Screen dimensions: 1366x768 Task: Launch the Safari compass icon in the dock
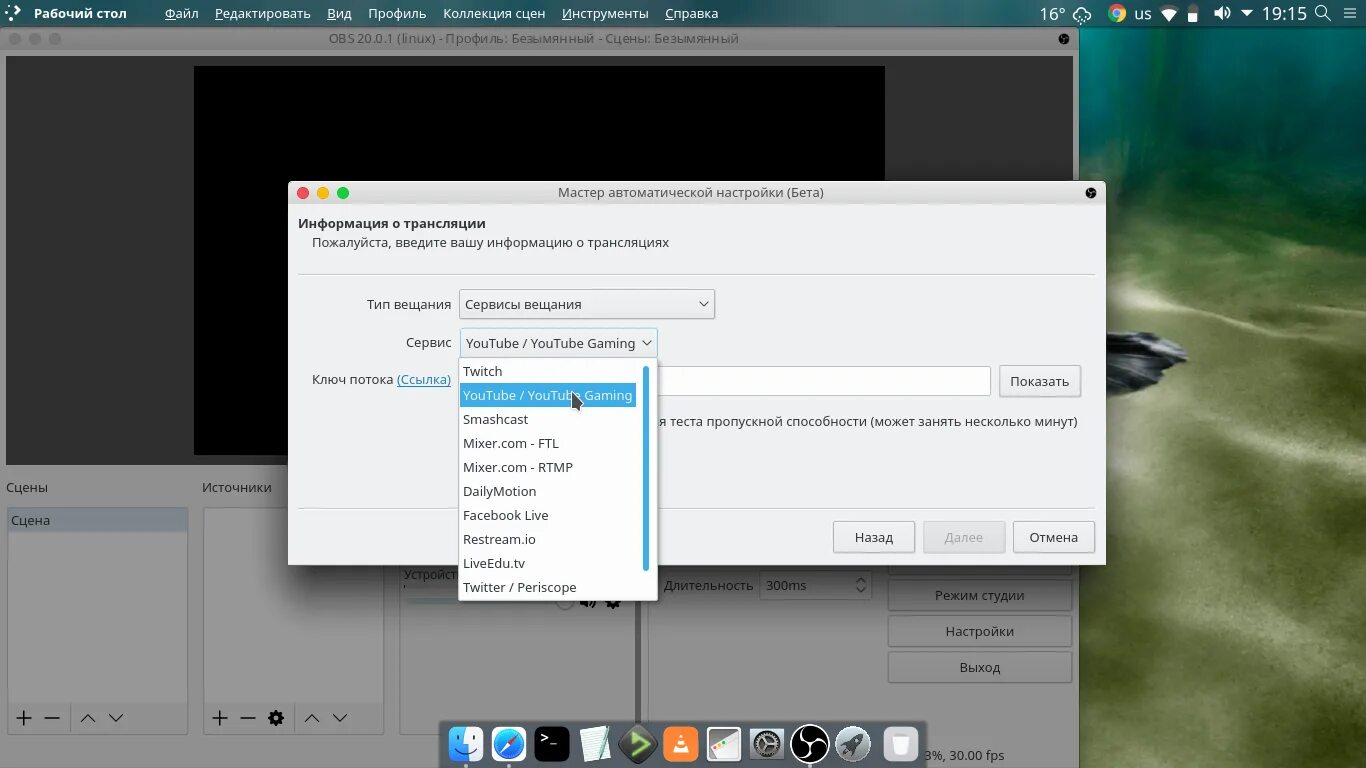[509, 744]
